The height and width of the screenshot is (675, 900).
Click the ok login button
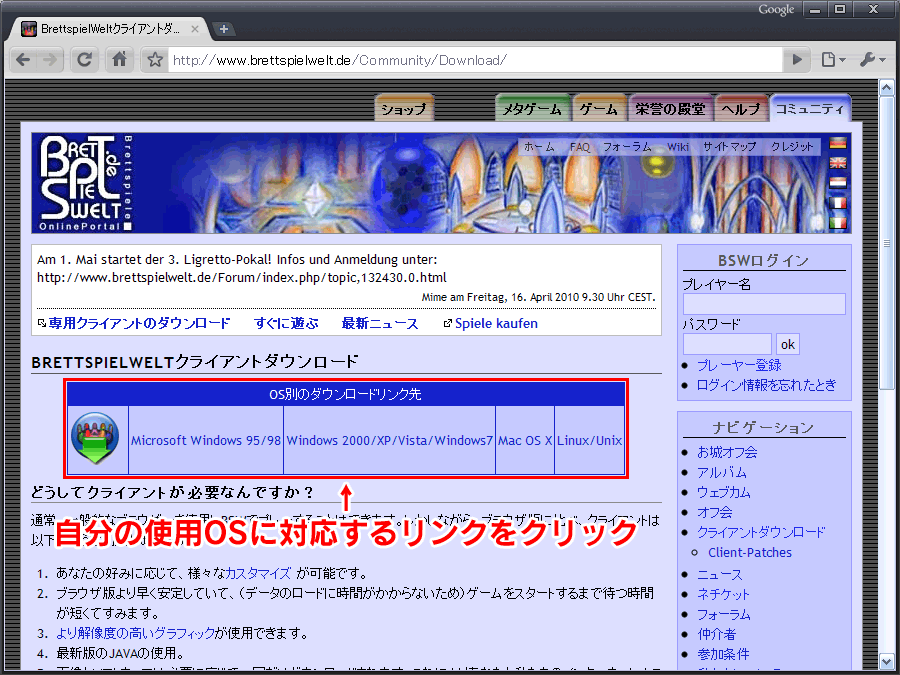point(788,344)
